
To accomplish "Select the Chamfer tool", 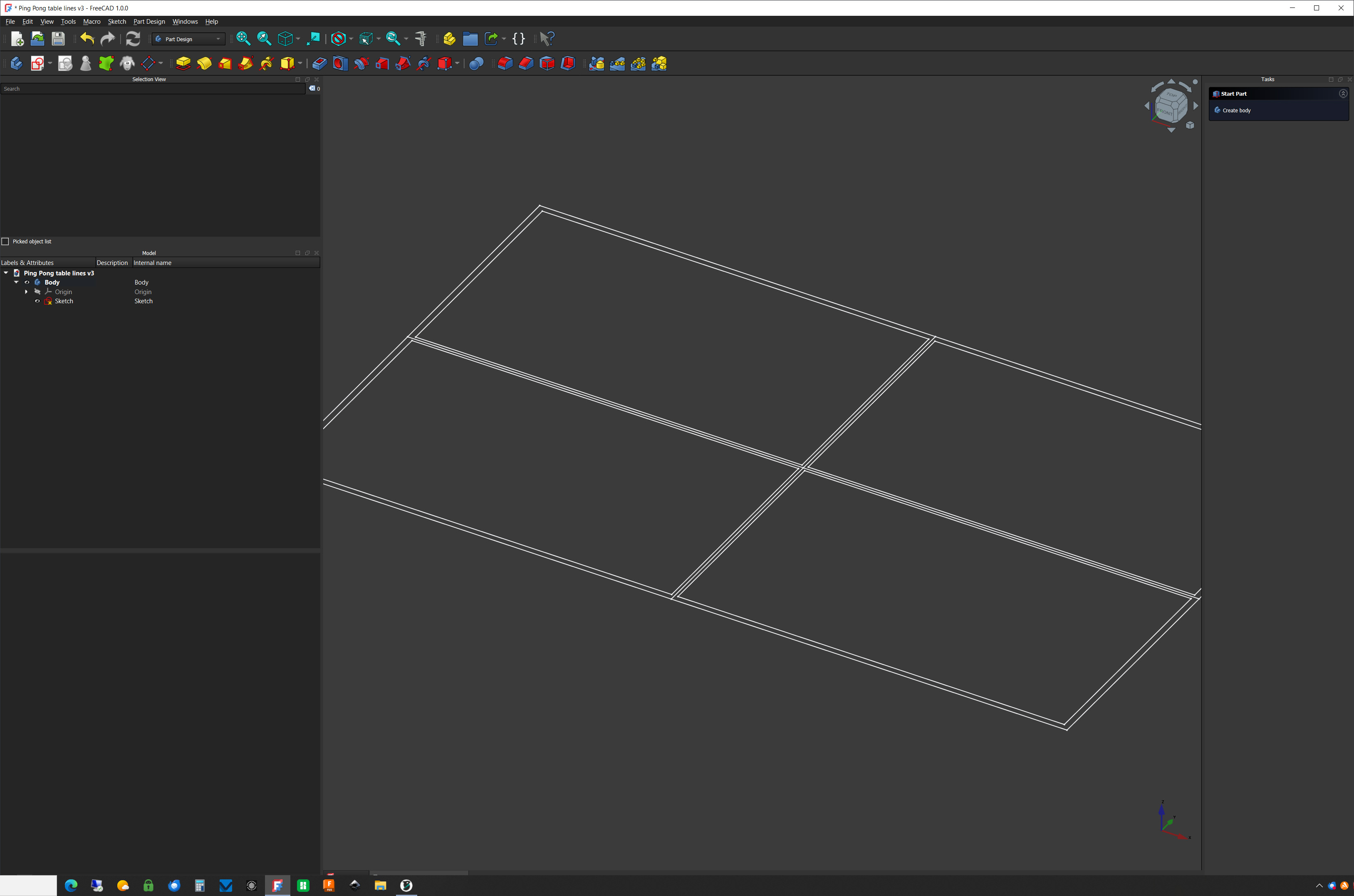I will tap(526, 63).
